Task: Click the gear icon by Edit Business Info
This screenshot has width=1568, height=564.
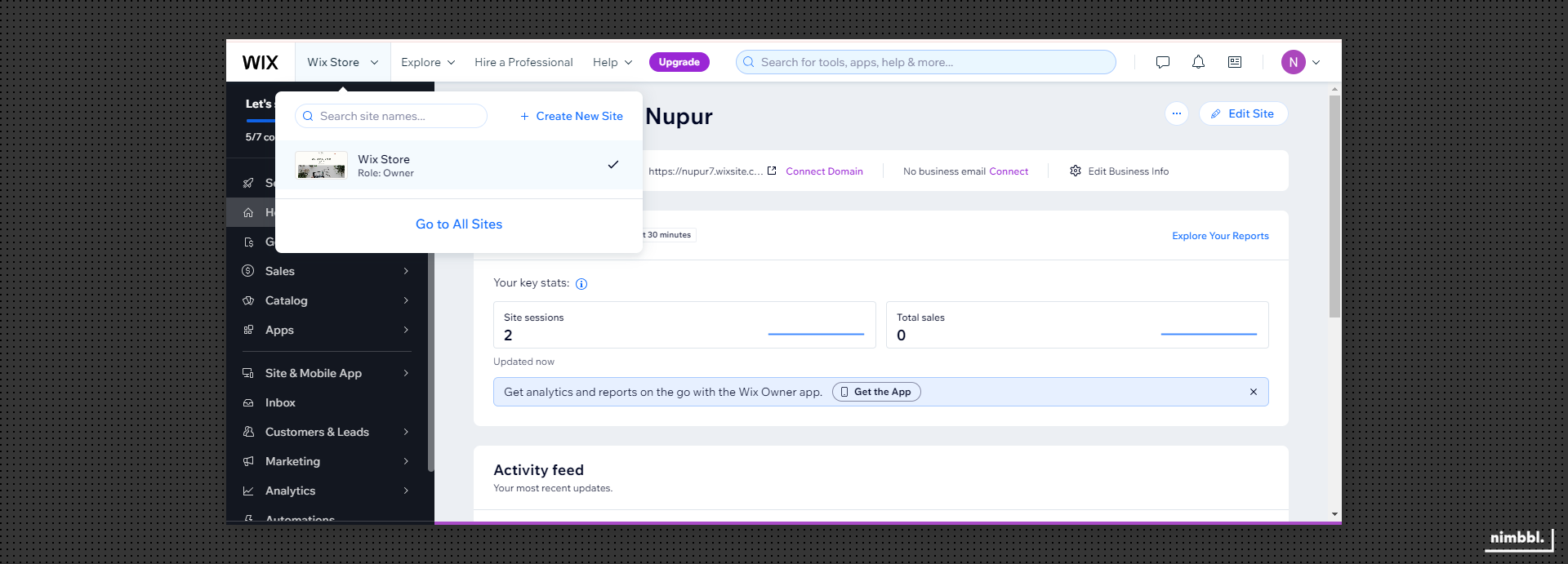Action: click(x=1076, y=171)
